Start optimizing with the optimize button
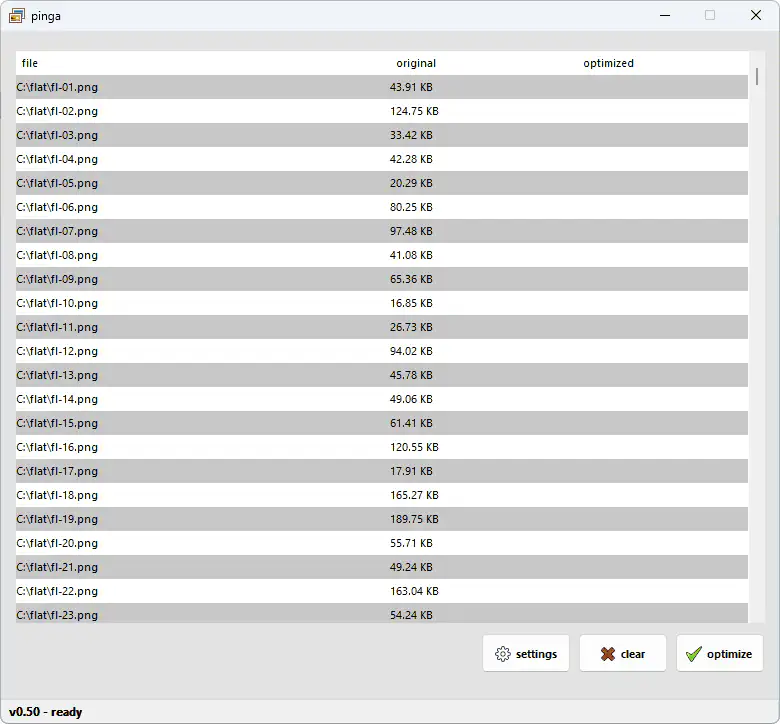The image size is (780, 724). (719, 654)
